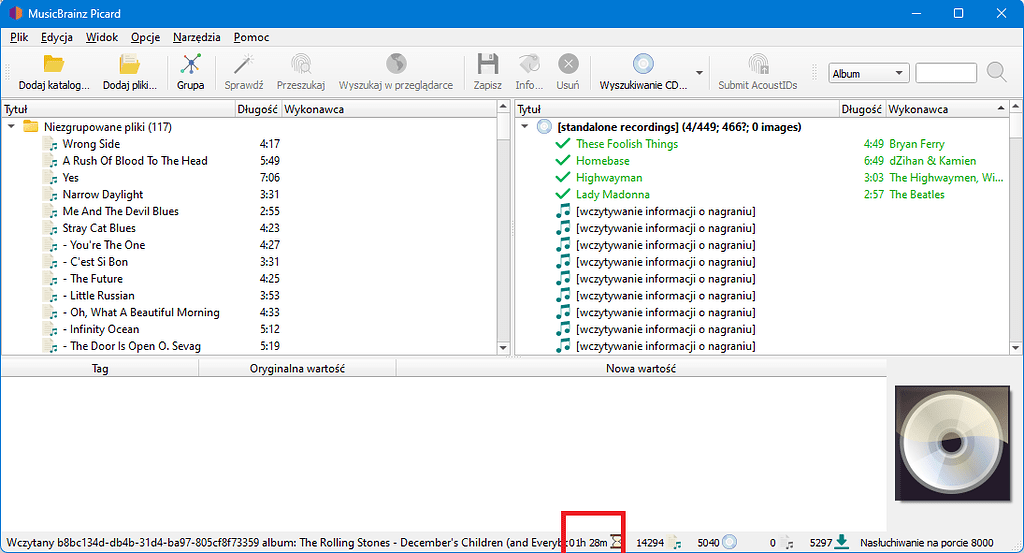This screenshot has height=553, width=1024.
Task: Click the Przeszukaj fingerprint icon
Action: pyautogui.click(x=301, y=64)
